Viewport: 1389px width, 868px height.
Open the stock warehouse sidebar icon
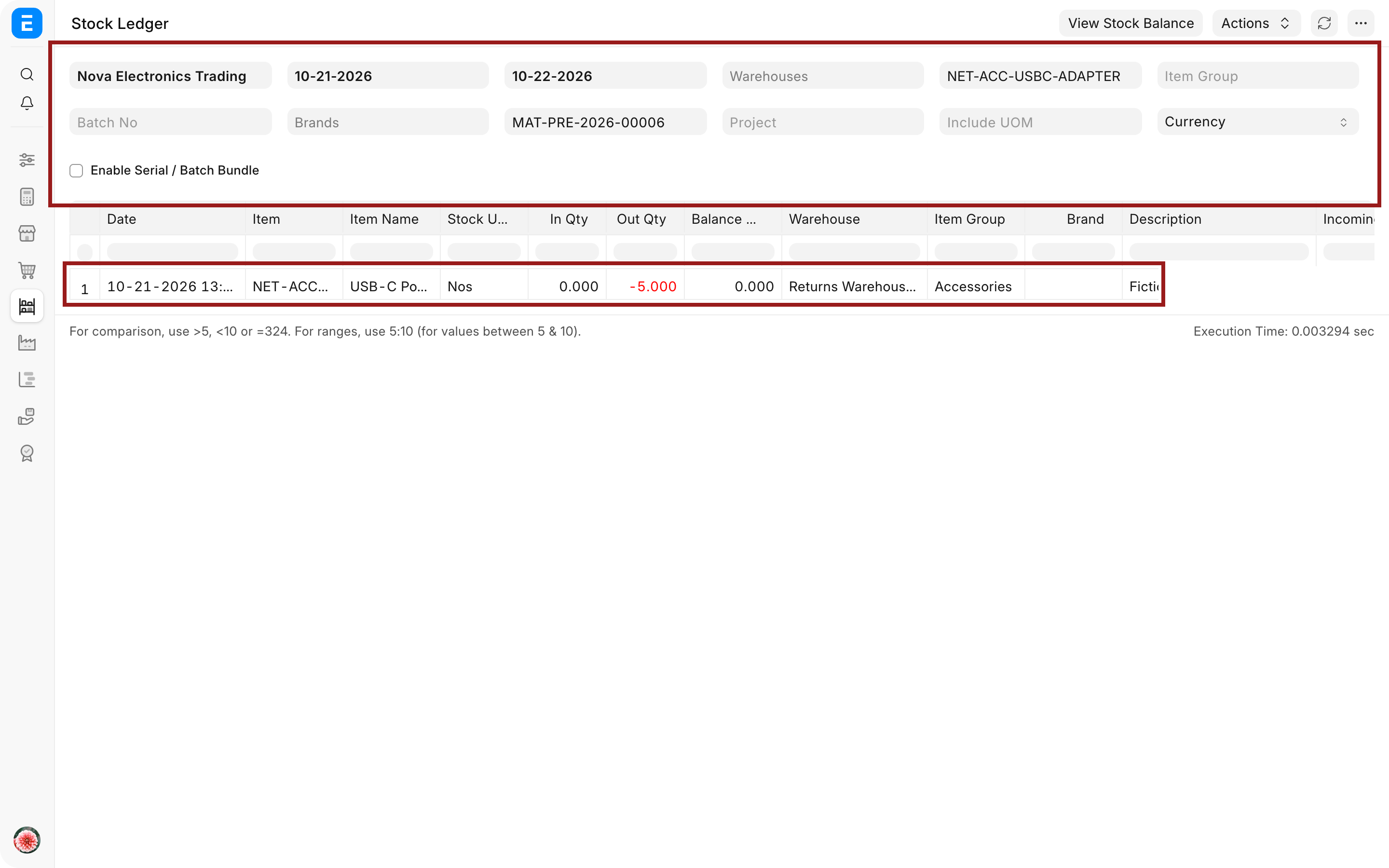27,306
